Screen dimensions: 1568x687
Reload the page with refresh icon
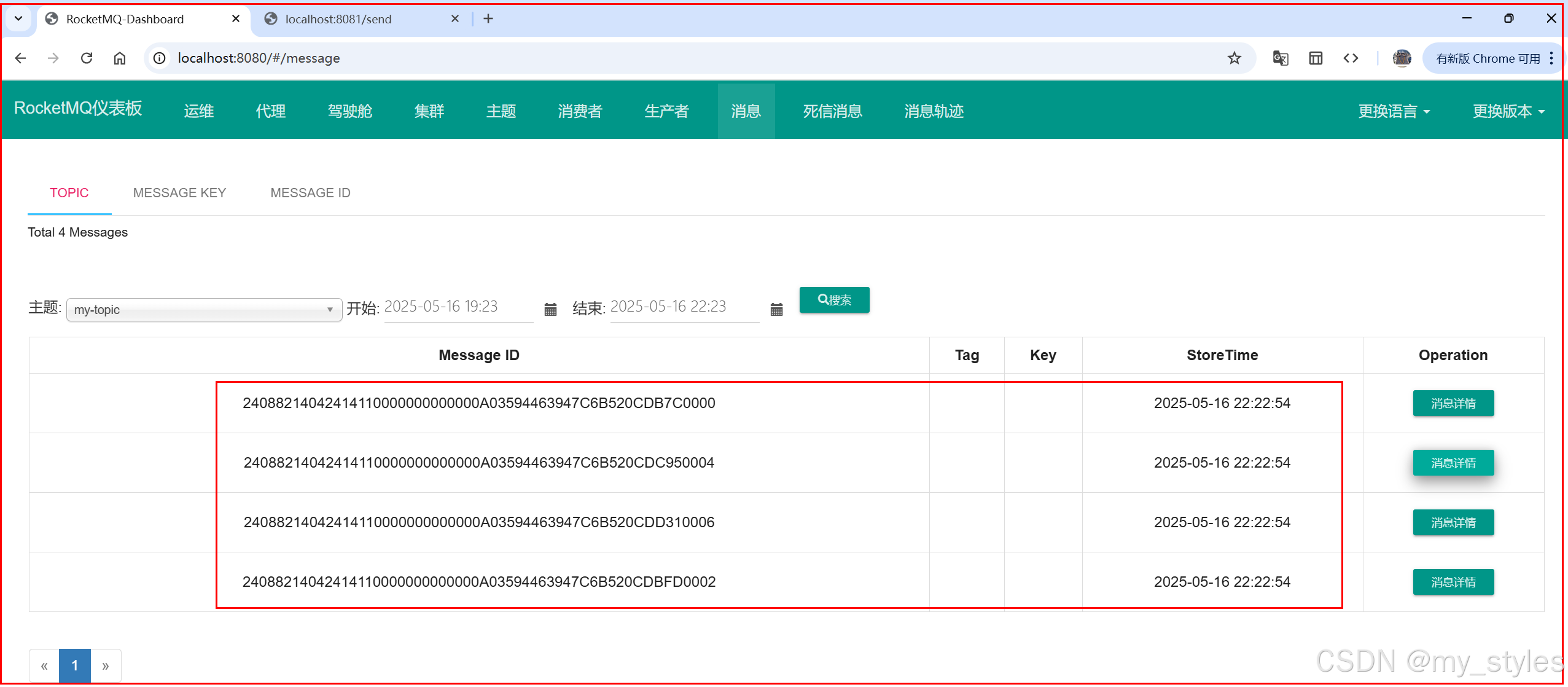click(x=87, y=58)
